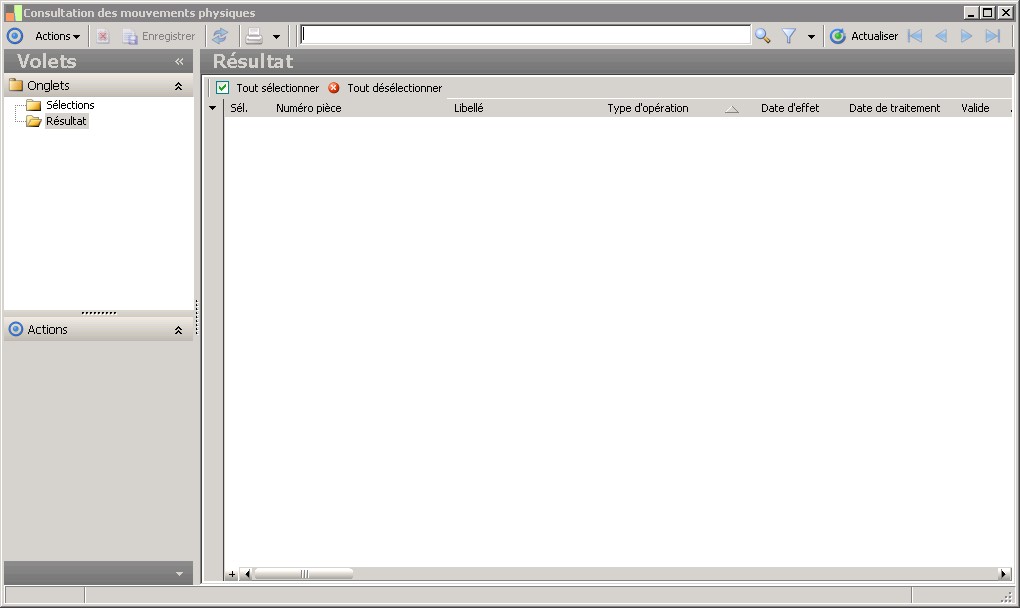1020x608 pixels.
Task: Sort by Type d'opération column header
Action: (x=648, y=109)
